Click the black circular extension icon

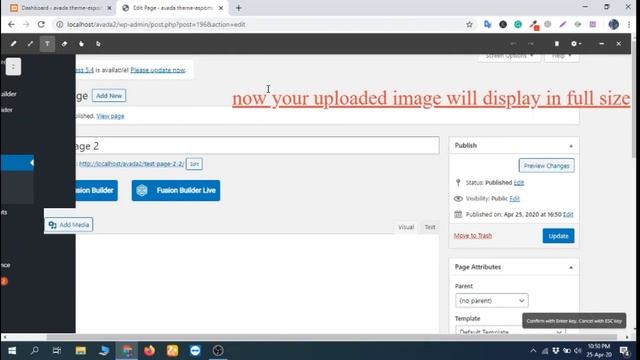coord(503,24)
